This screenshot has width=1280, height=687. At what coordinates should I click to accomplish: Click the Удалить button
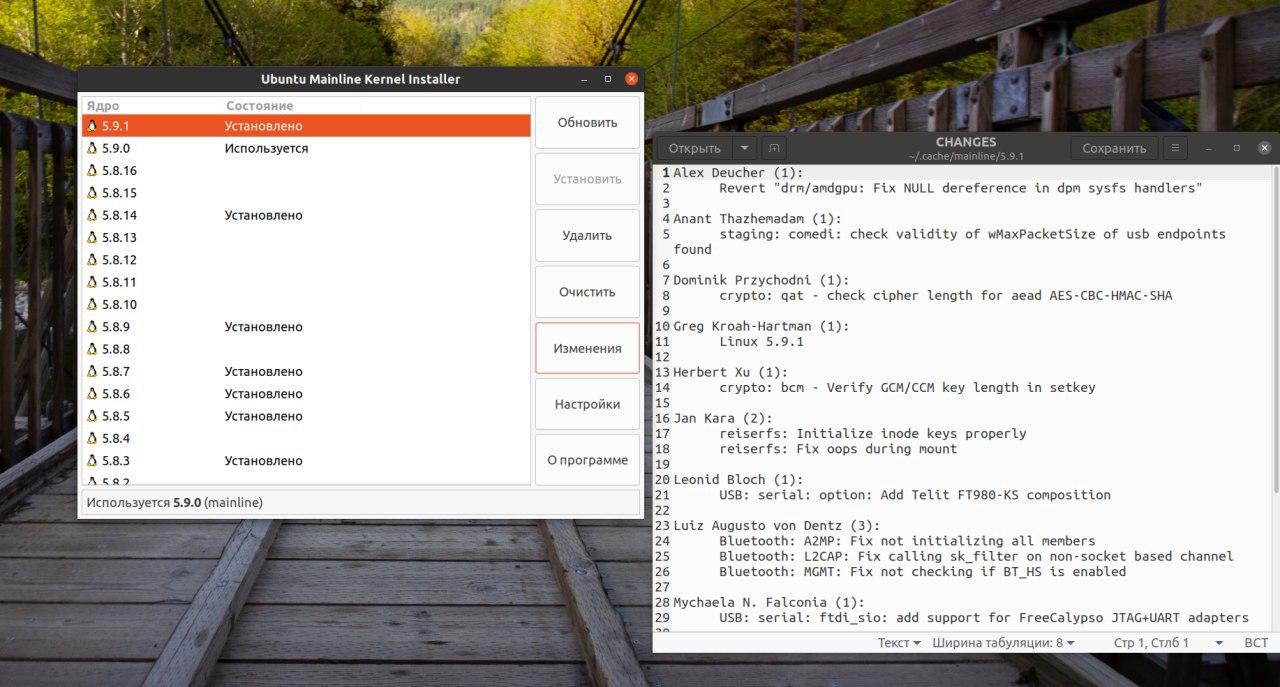[587, 236]
